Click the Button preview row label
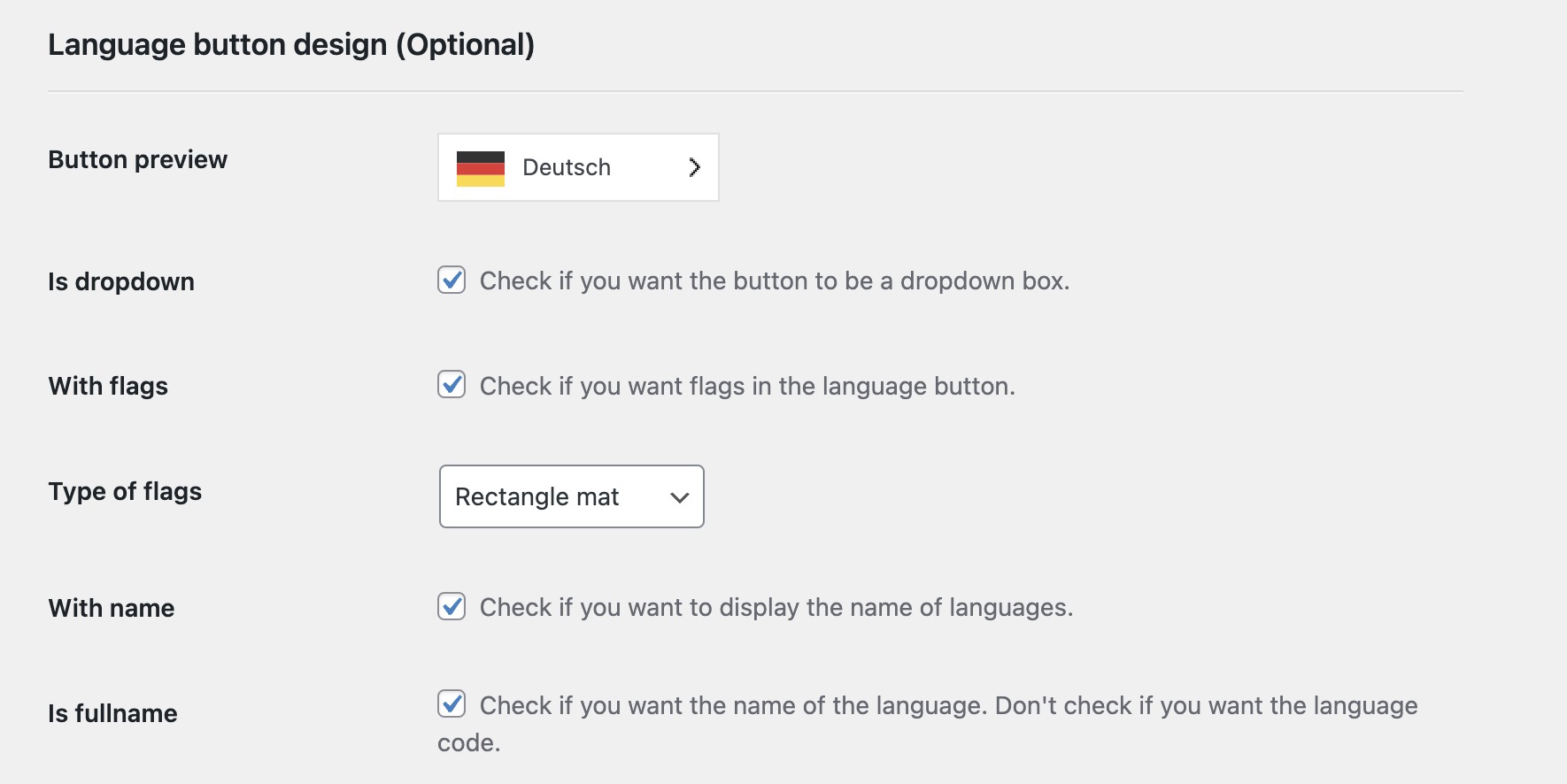Viewport: 1567px width, 784px height. (138, 159)
